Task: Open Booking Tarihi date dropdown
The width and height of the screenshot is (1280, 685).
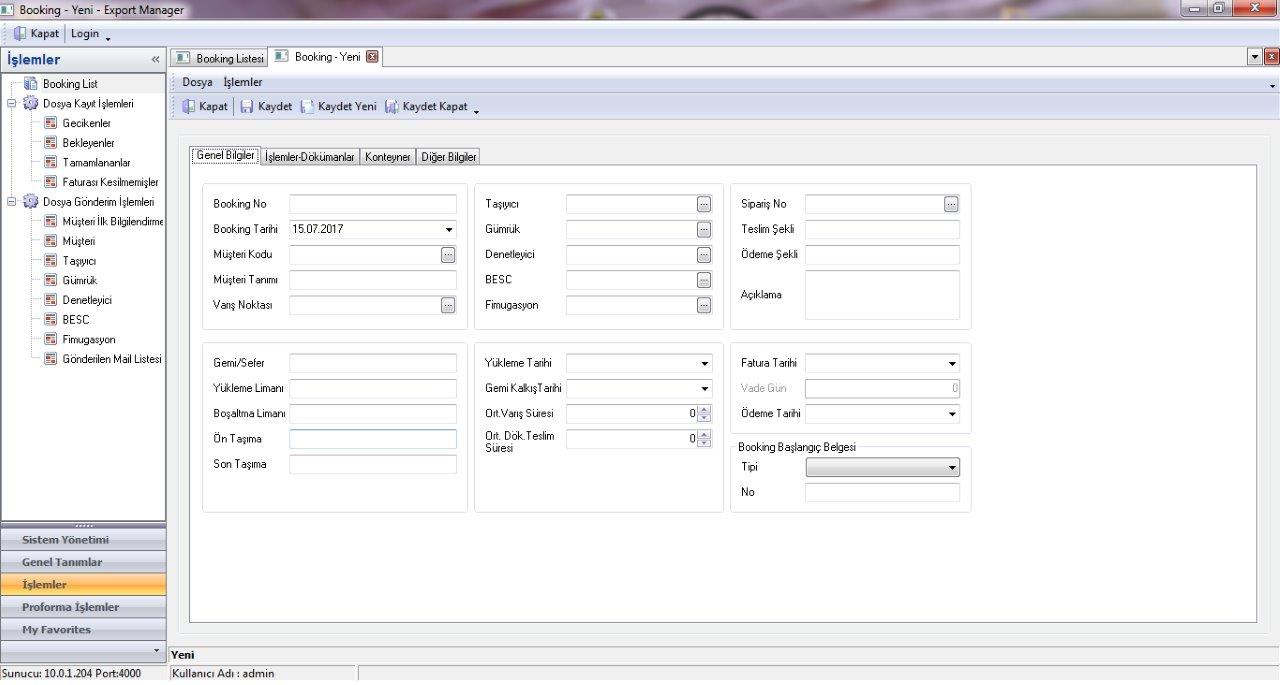Action: [x=448, y=230]
